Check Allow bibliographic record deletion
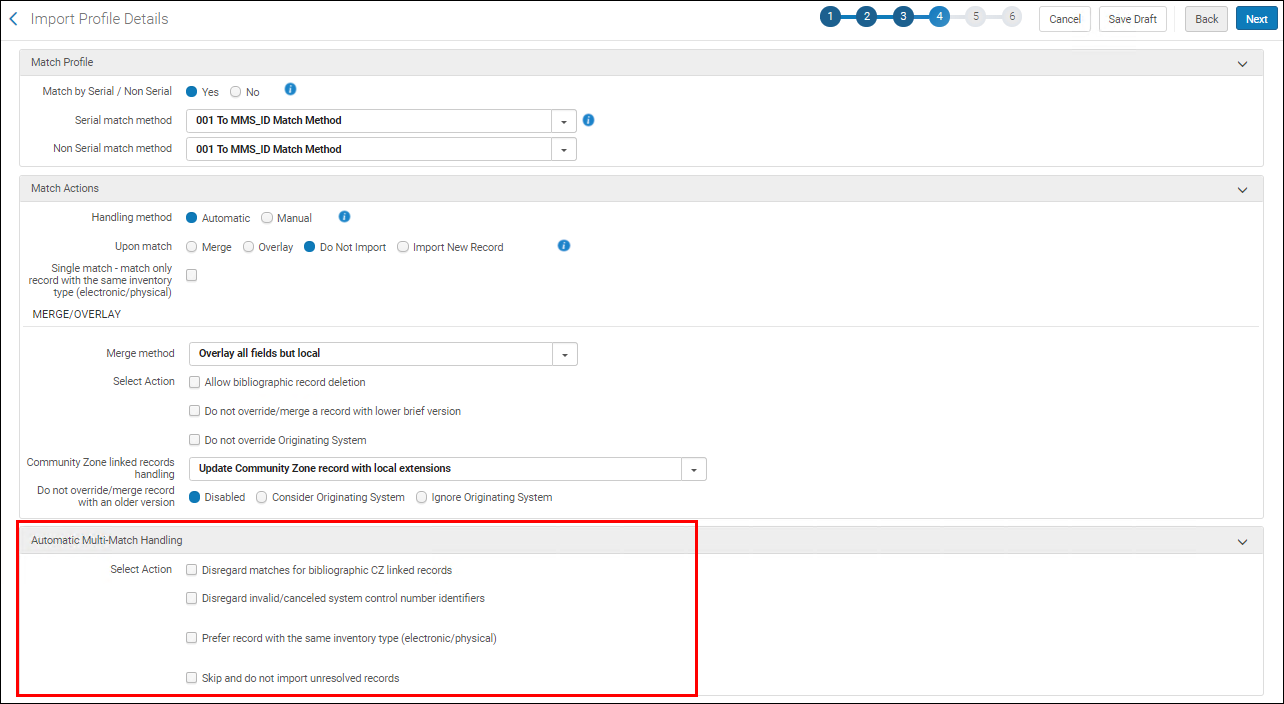Image resolution: width=1284 pixels, height=704 pixels. (x=195, y=382)
